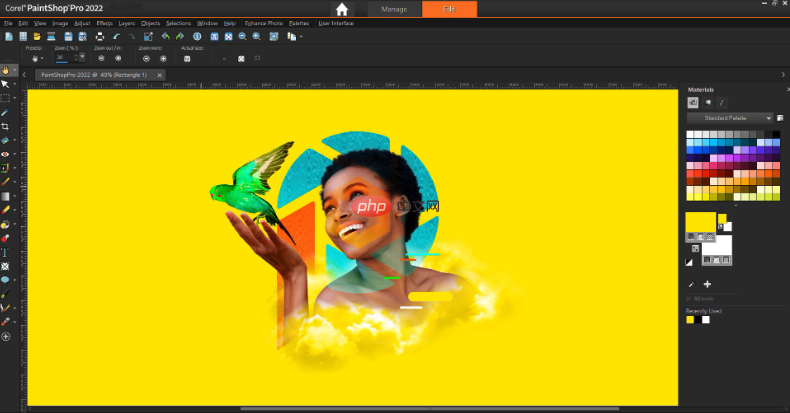
Task: Select the Dropper tool
Action: [5, 112]
